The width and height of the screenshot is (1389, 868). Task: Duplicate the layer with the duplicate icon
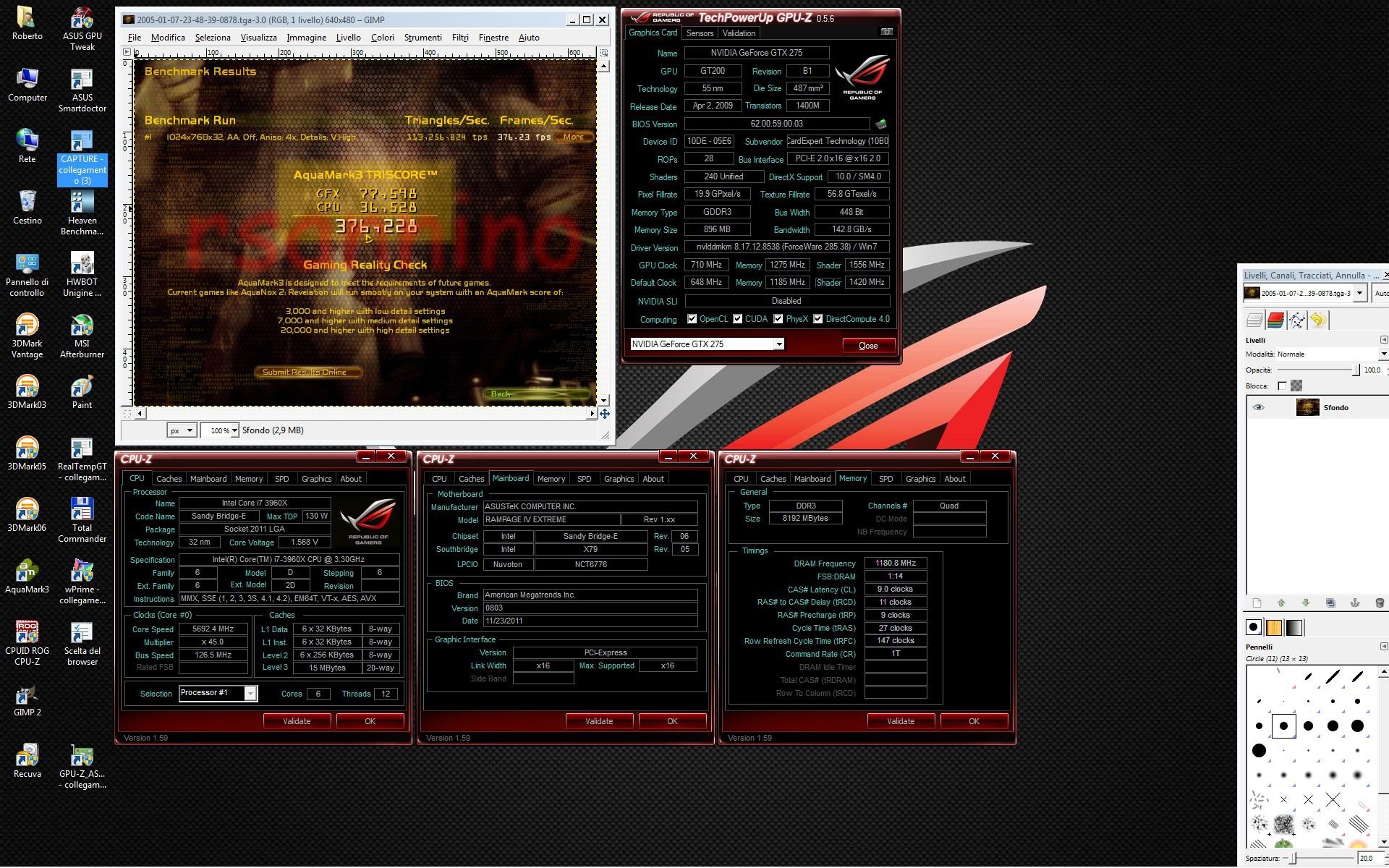(x=1330, y=603)
